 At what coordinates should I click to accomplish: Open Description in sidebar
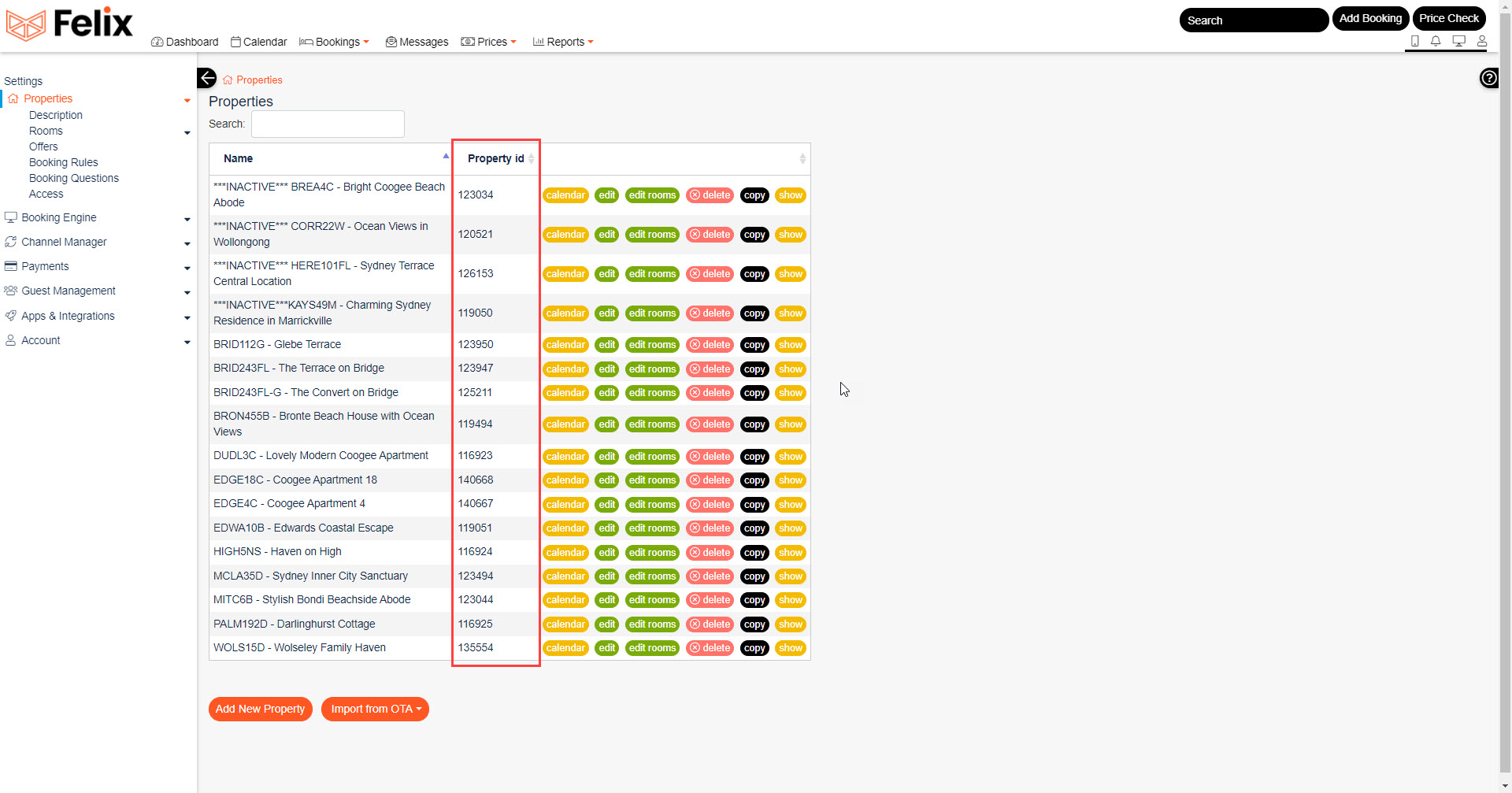tap(56, 115)
